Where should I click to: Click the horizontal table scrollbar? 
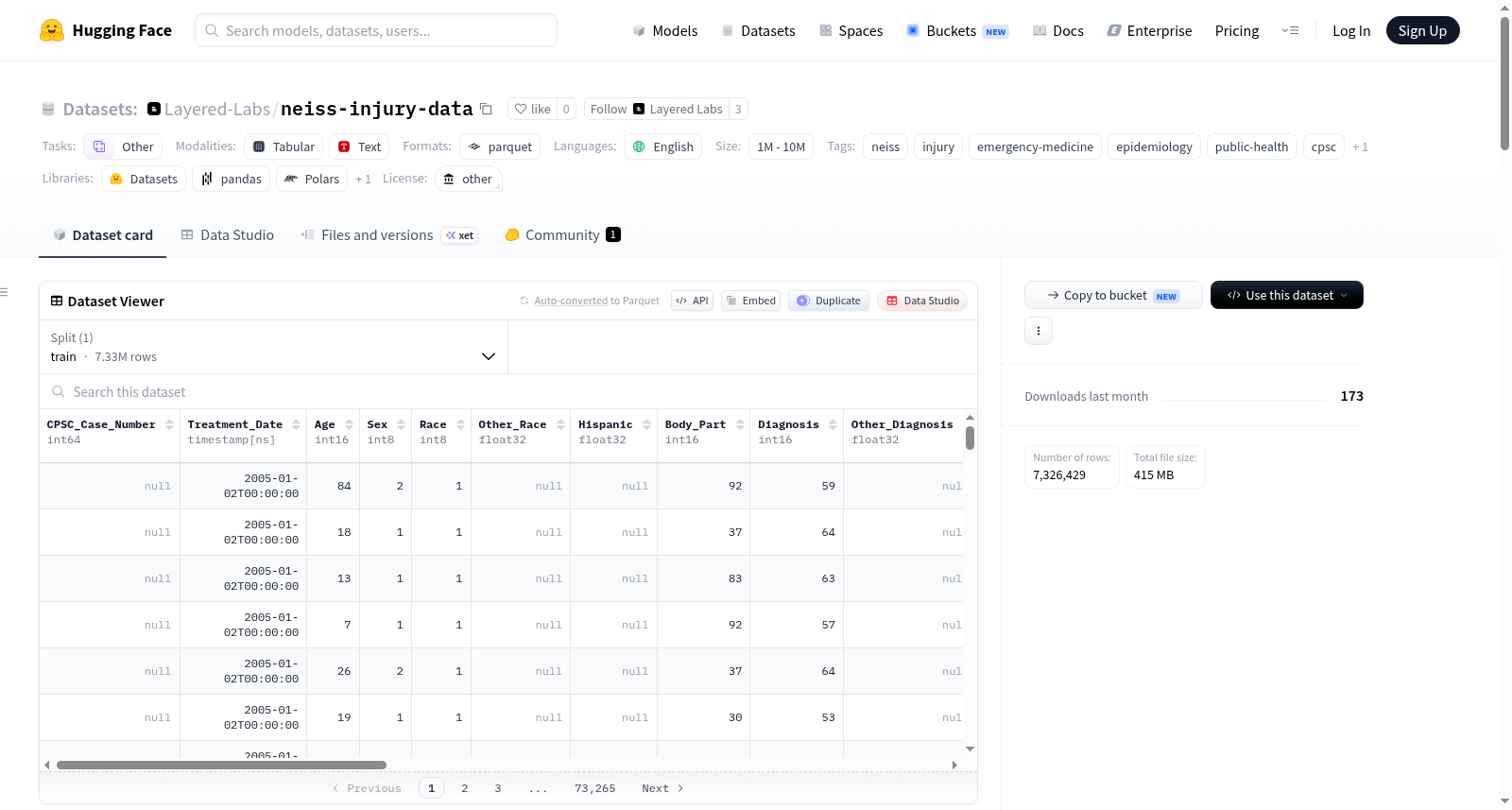click(221, 765)
